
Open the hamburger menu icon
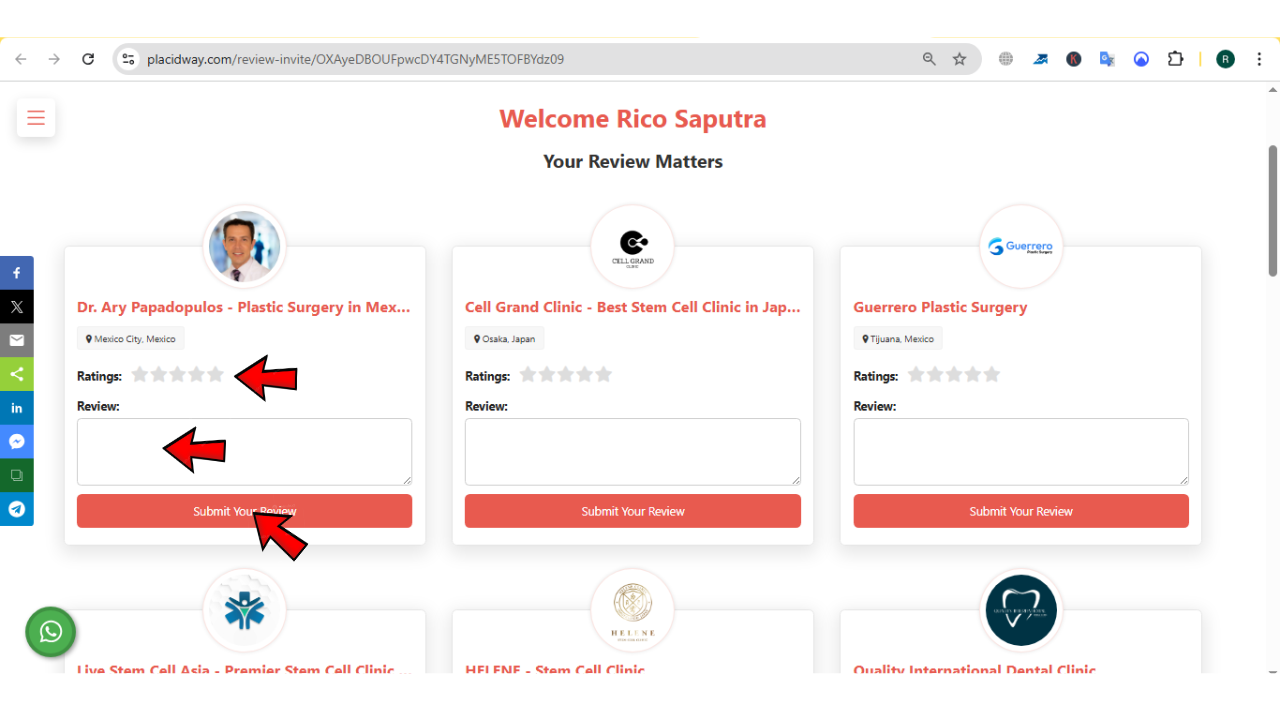(x=36, y=118)
